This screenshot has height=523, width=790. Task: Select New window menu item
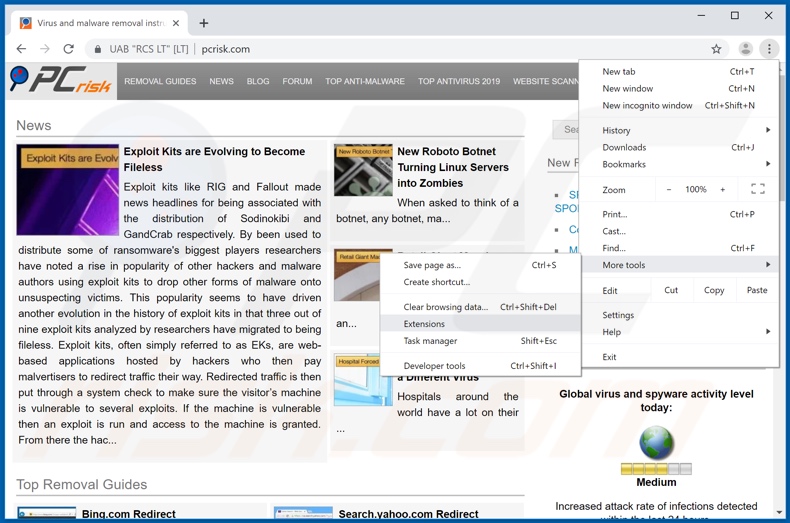[678, 88]
